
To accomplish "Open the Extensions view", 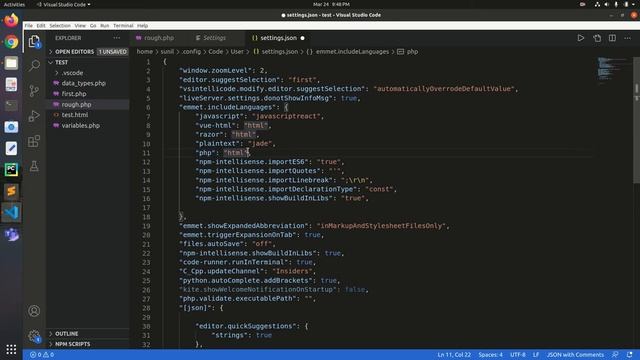I will (x=34, y=141).
